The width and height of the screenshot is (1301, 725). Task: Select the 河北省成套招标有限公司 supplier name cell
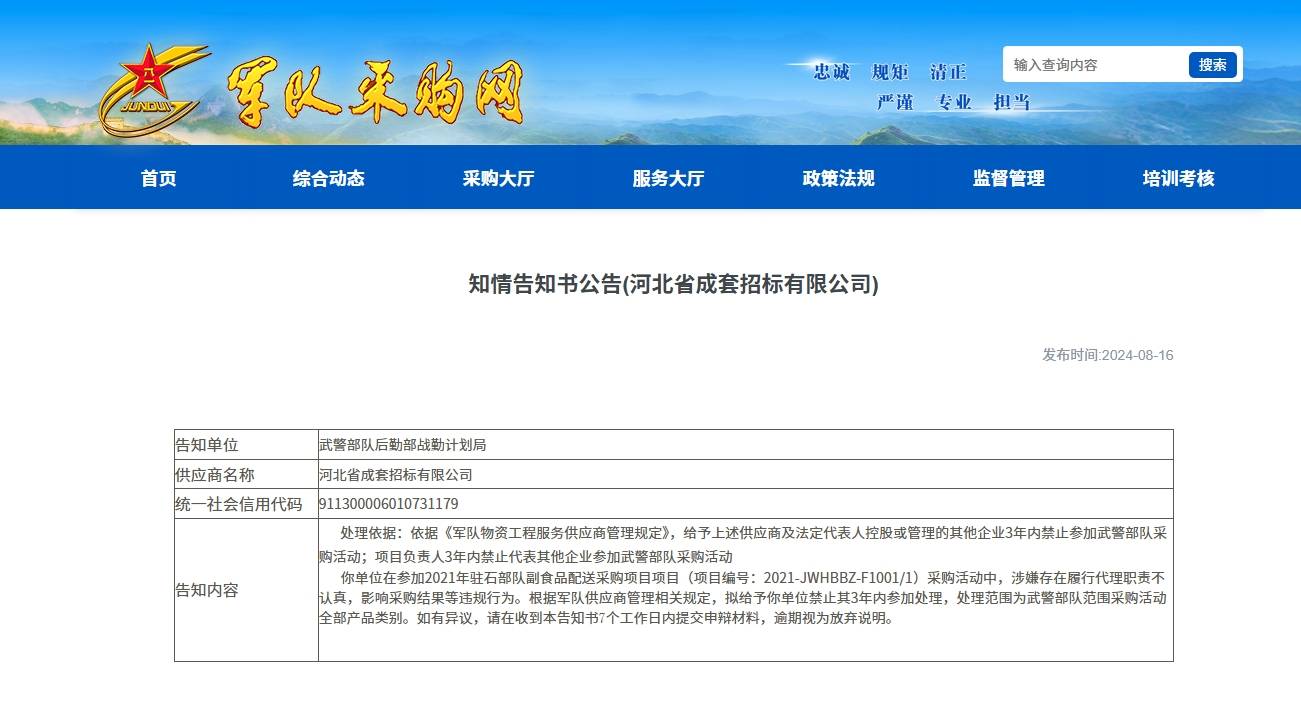pyautogui.click(x=395, y=475)
